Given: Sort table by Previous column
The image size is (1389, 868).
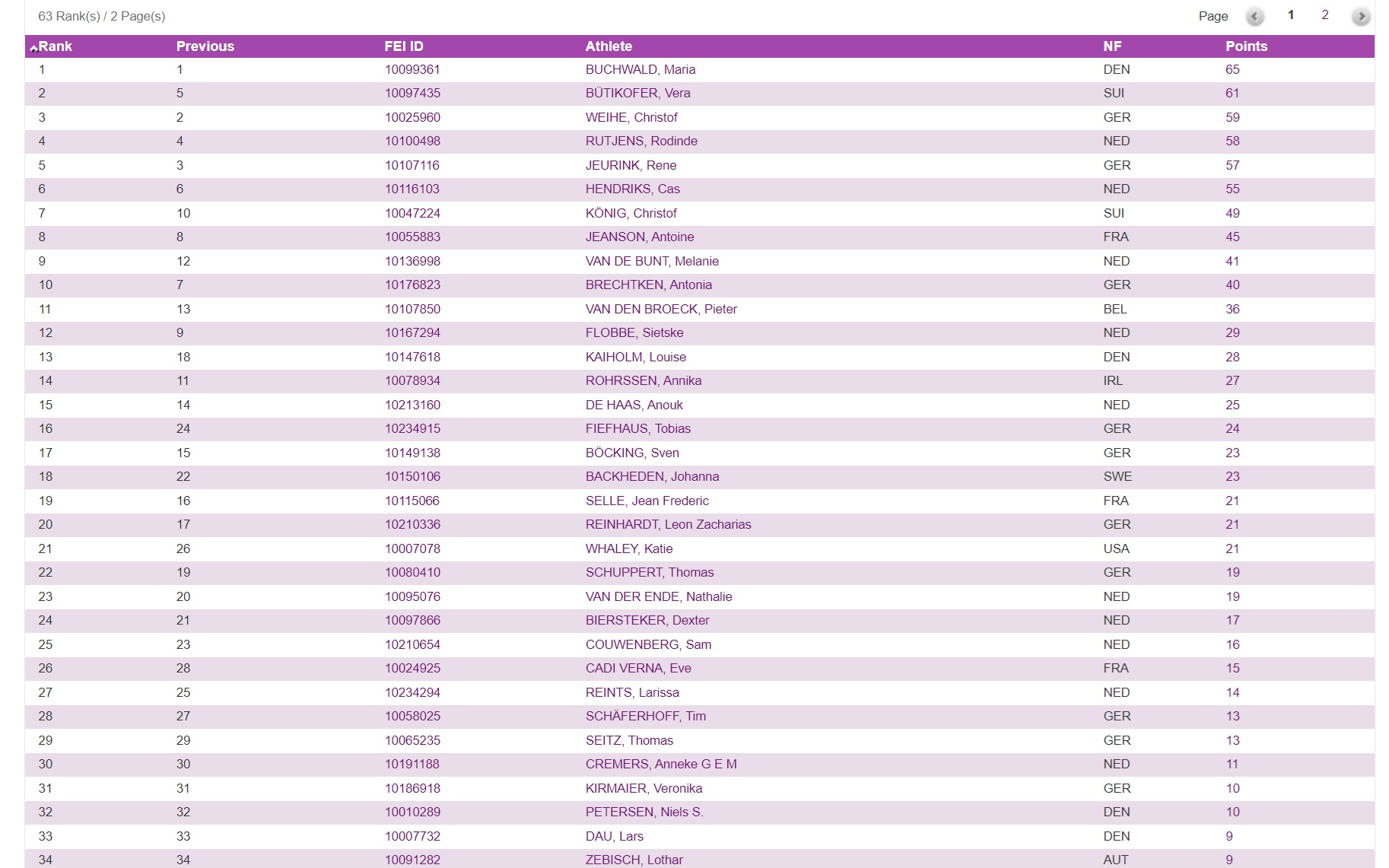Looking at the screenshot, I should click(x=205, y=46).
